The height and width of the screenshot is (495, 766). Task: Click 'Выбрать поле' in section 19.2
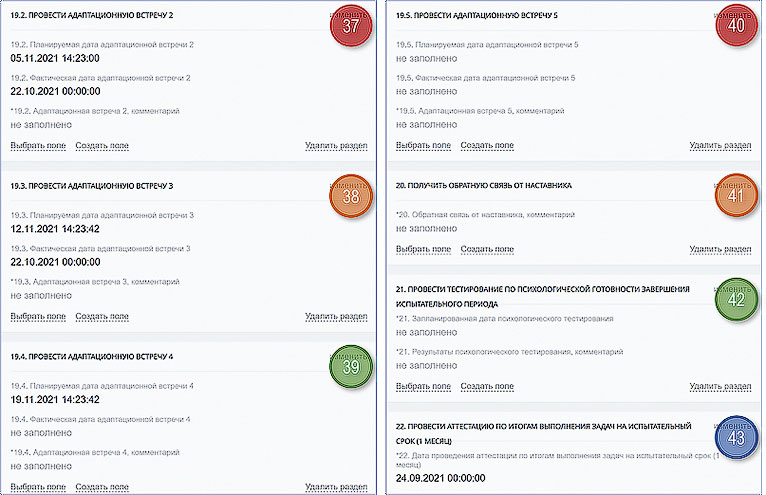point(38,146)
